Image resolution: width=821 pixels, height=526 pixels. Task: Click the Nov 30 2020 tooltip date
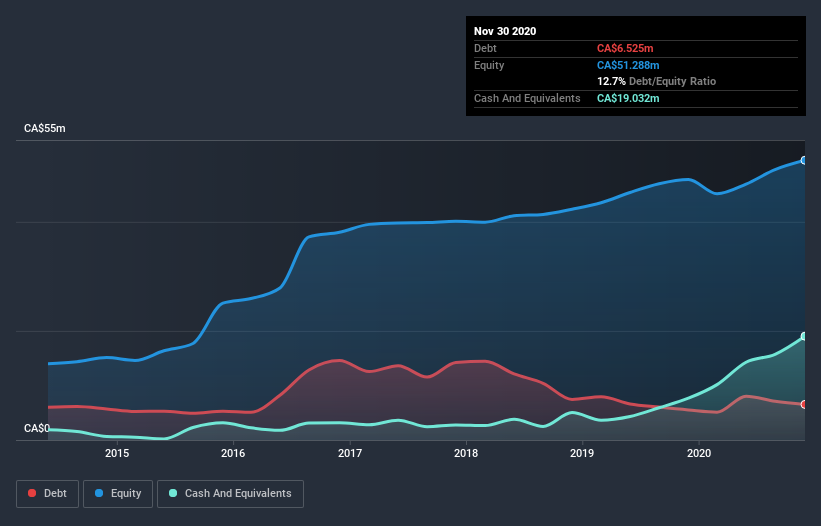505,31
